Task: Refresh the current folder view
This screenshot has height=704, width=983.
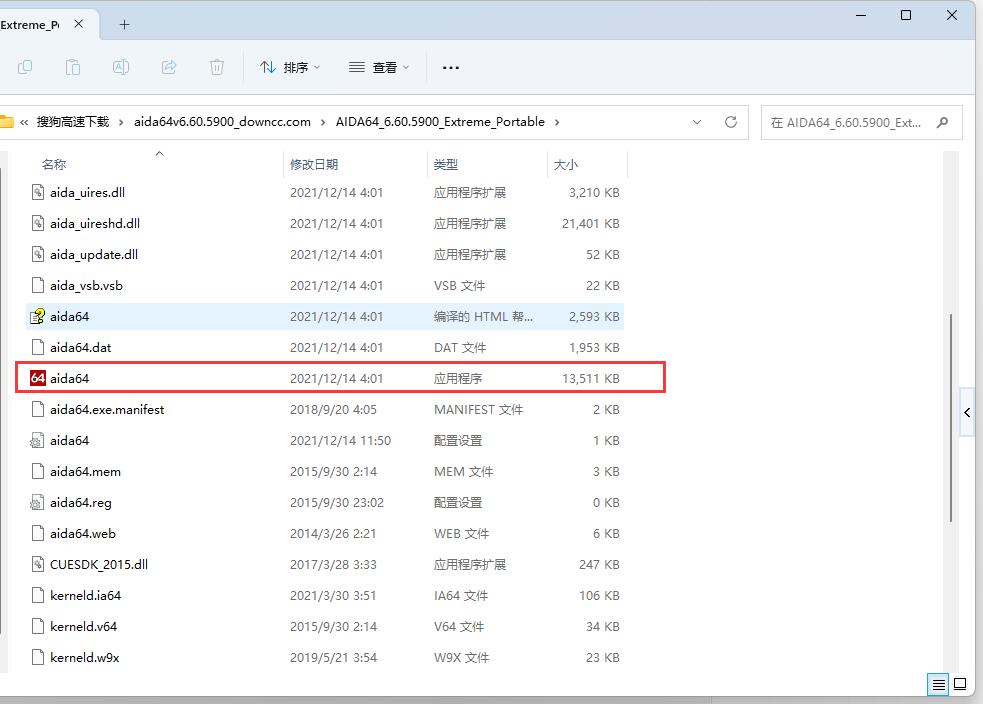Action: point(731,122)
